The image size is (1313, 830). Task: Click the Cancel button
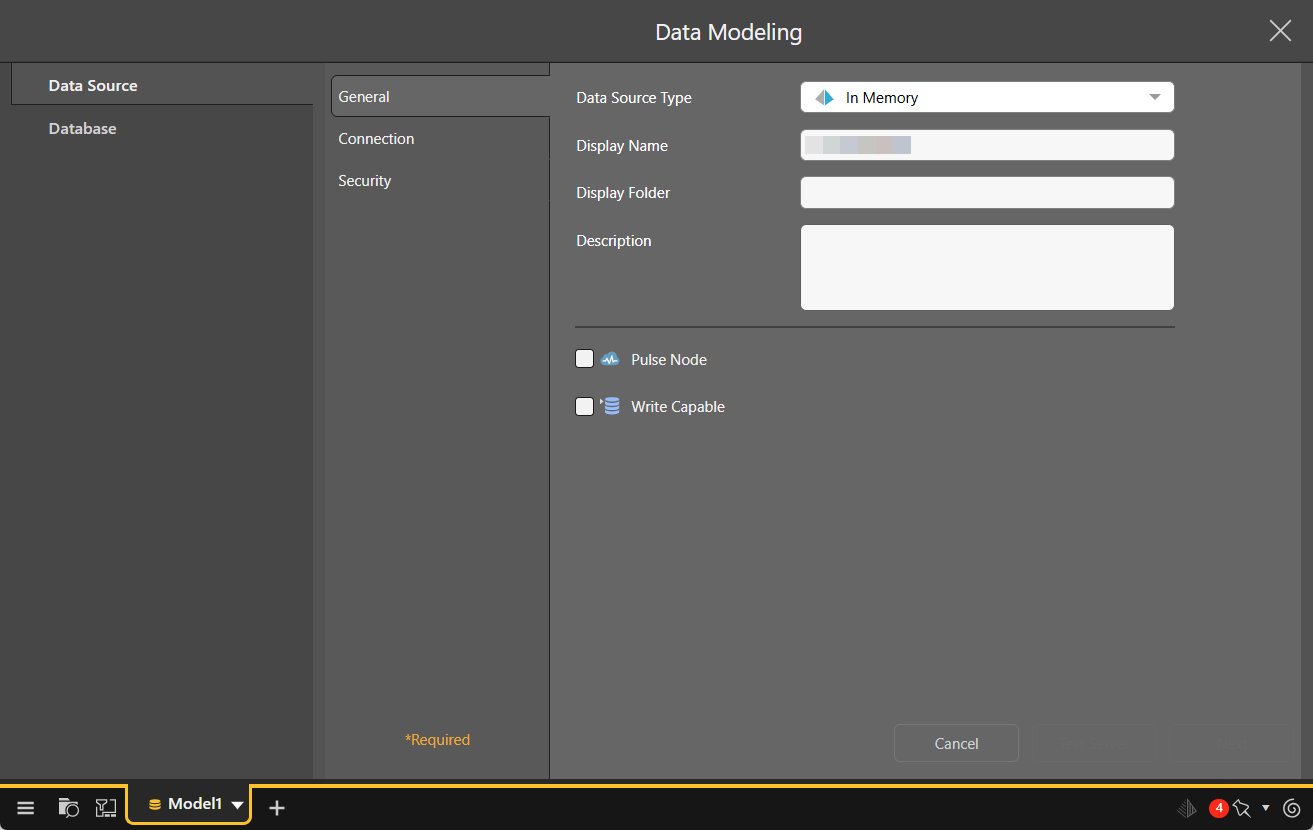[956, 743]
